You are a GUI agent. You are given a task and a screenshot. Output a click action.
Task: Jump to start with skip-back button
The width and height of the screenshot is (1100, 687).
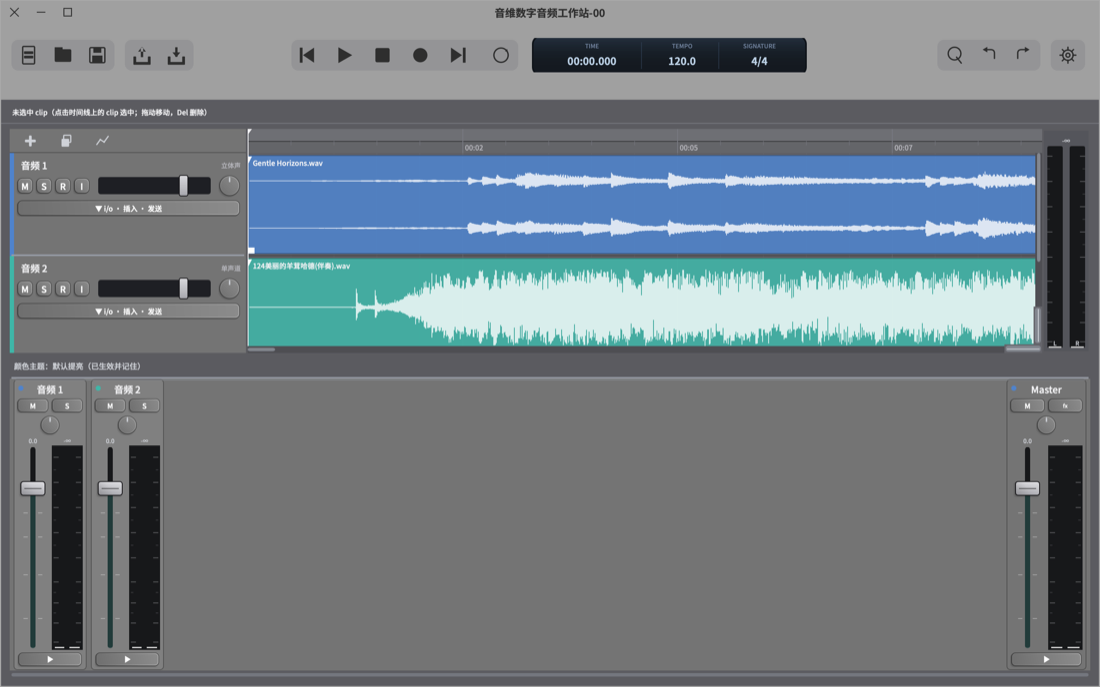307,55
